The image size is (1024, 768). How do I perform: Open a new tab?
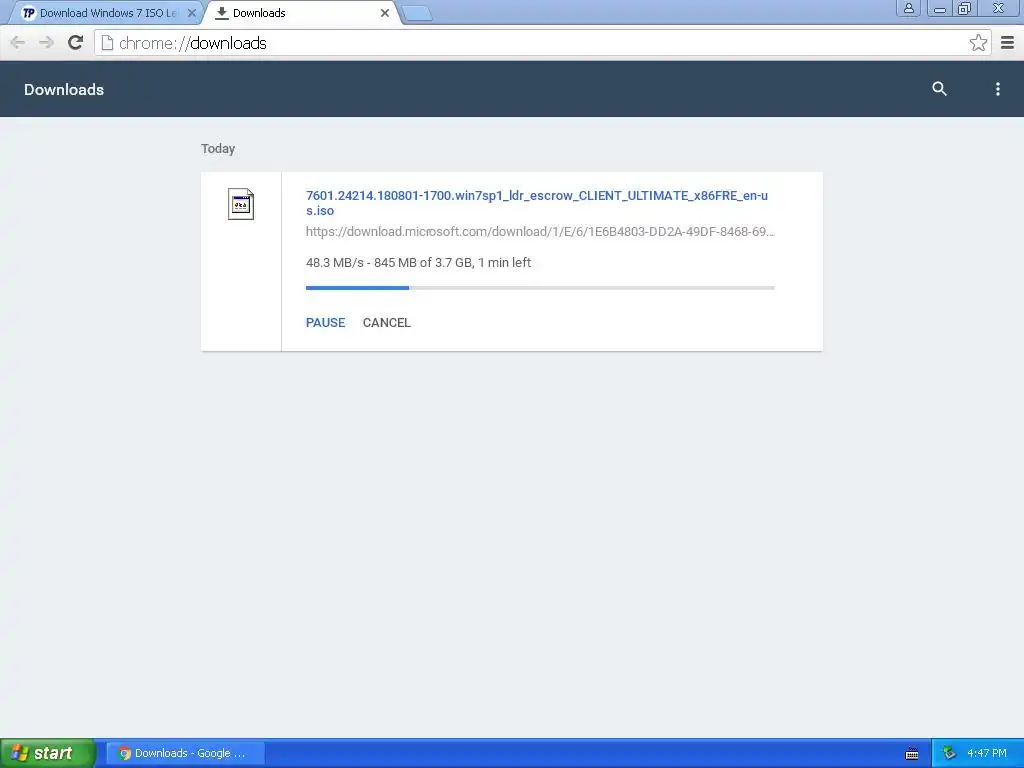tap(417, 13)
